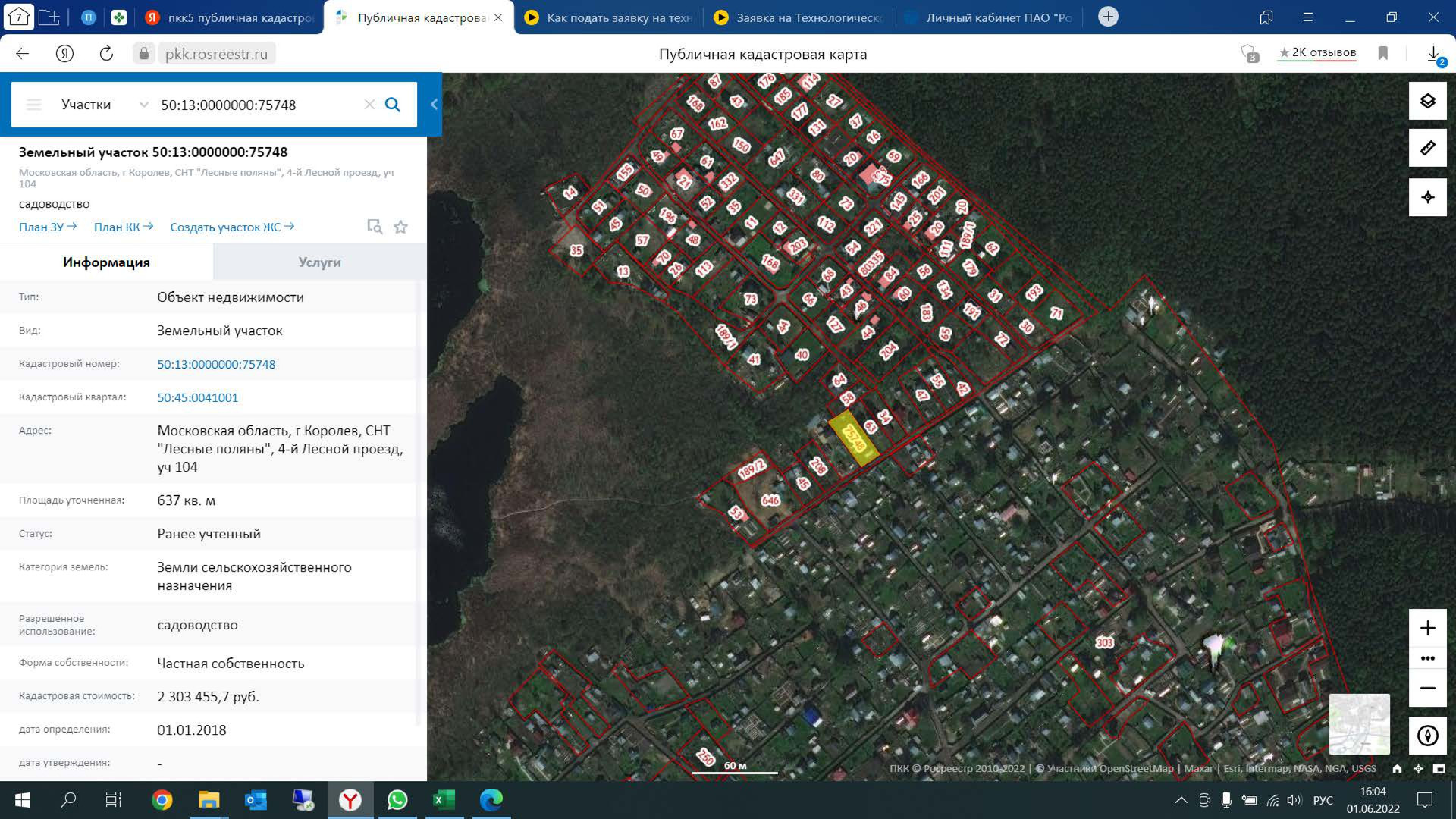Image resolution: width=1456 pixels, height=819 pixels.
Task: Select the ruler measurement tool
Action: coord(1427,149)
